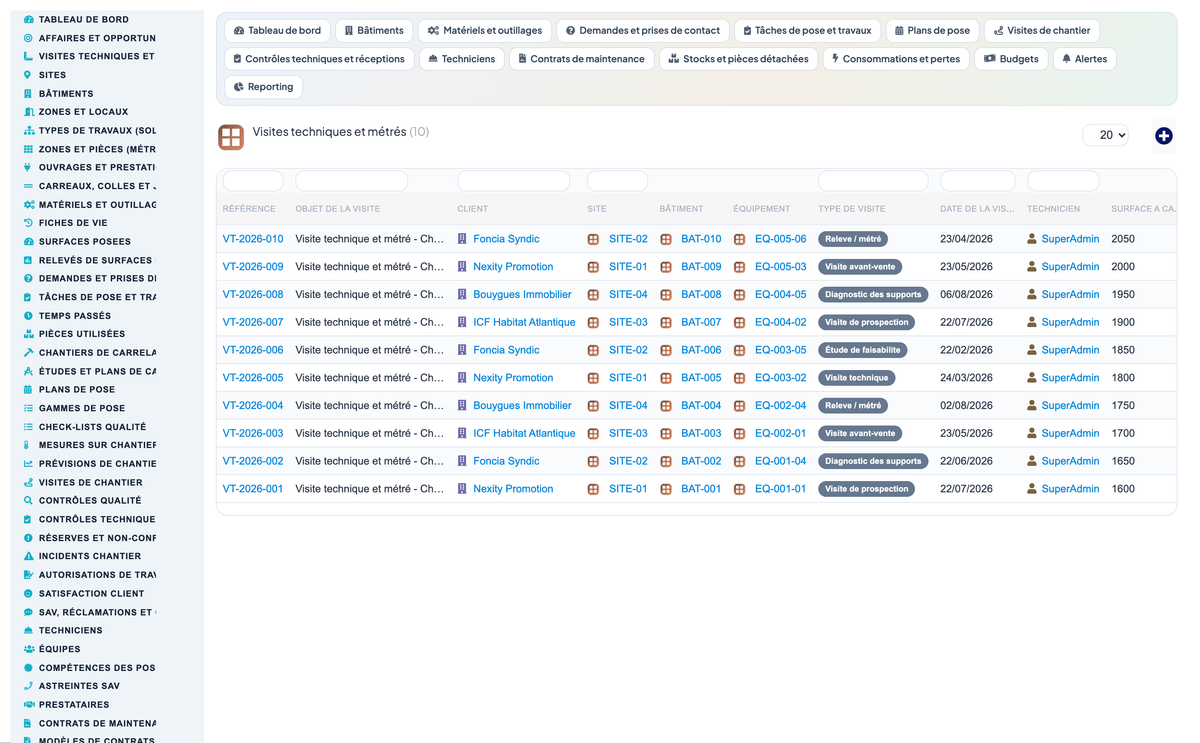Open Plans de pose top tab
The width and height of the screenshot is (1200, 743).
point(932,30)
